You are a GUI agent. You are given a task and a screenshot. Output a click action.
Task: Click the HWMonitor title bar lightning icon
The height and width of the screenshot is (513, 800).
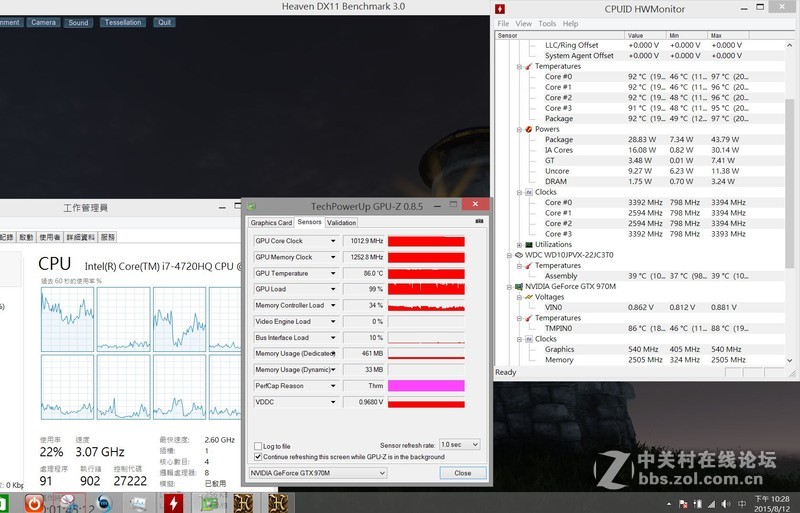tap(500, 9)
